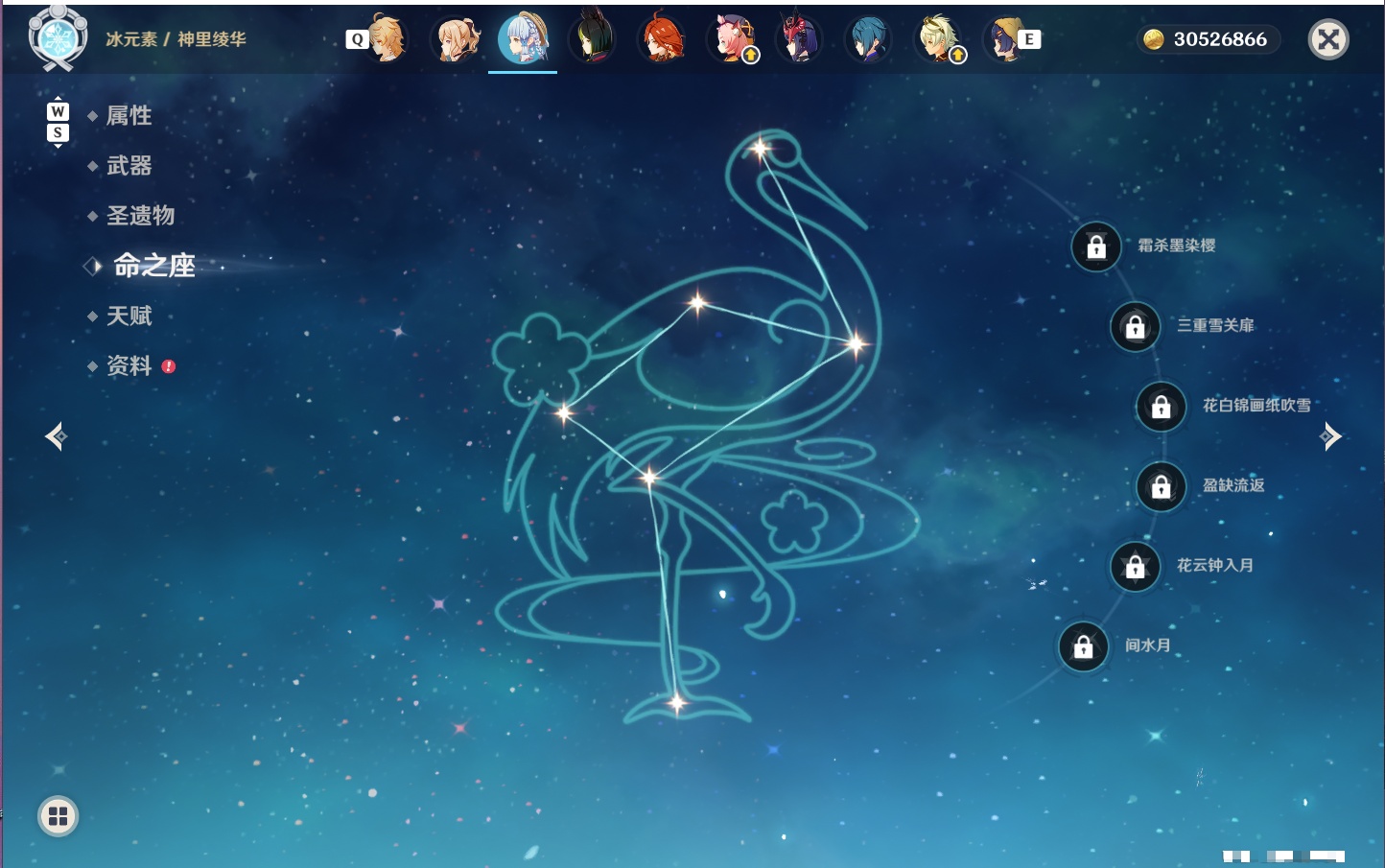
Task: Go to previous character with left arrow
Action: point(56,436)
